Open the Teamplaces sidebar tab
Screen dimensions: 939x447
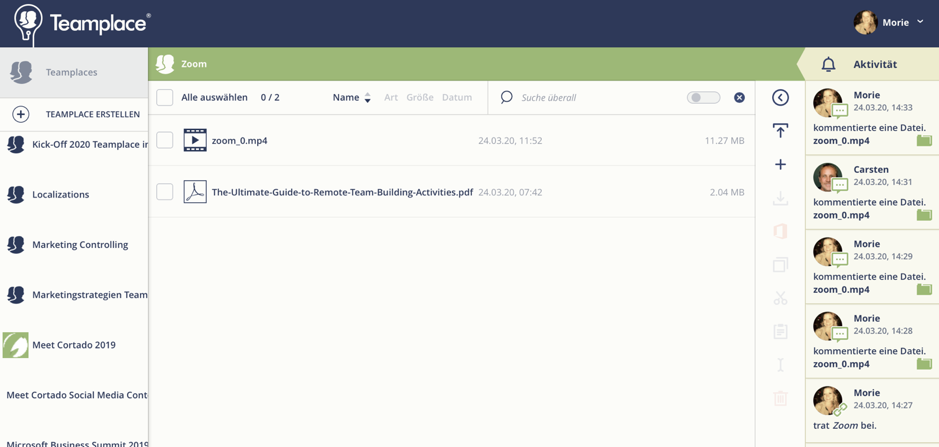click(74, 73)
